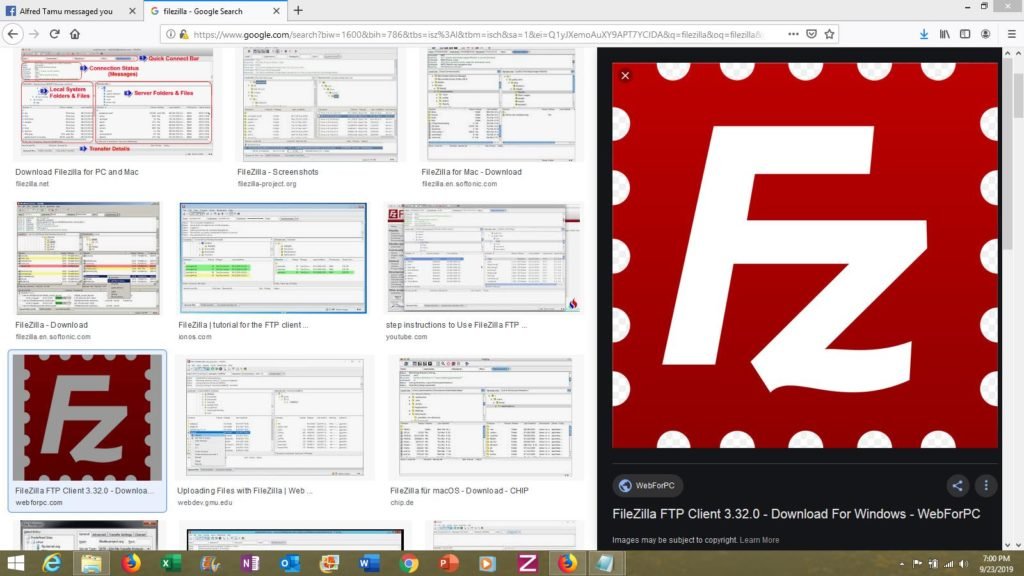This screenshot has width=1024, height=576.
Task: Open Outlook from the taskbar
Action: coord(289,563)
